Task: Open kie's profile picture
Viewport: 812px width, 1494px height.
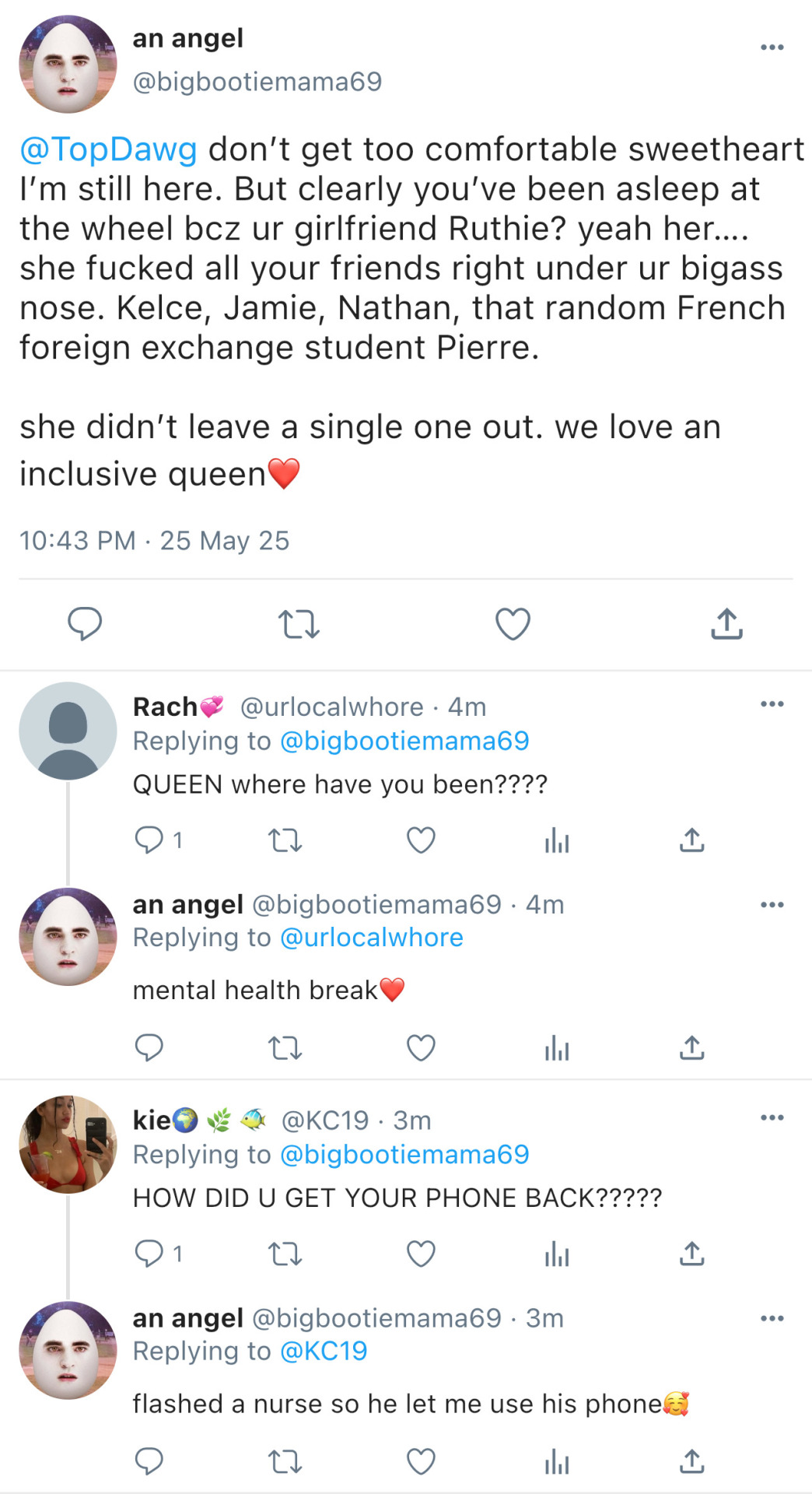Action: click(68, 1145)
